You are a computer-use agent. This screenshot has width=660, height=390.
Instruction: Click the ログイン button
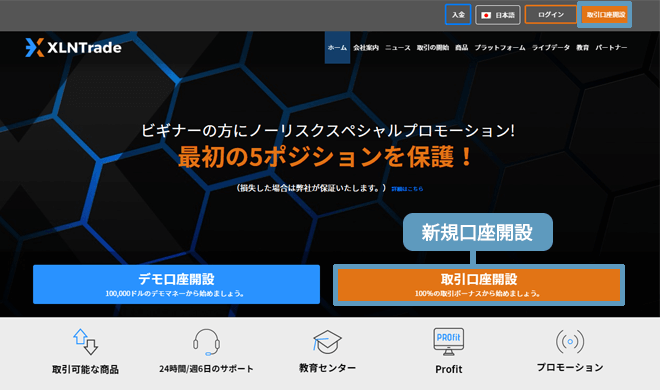click(551, 15)
